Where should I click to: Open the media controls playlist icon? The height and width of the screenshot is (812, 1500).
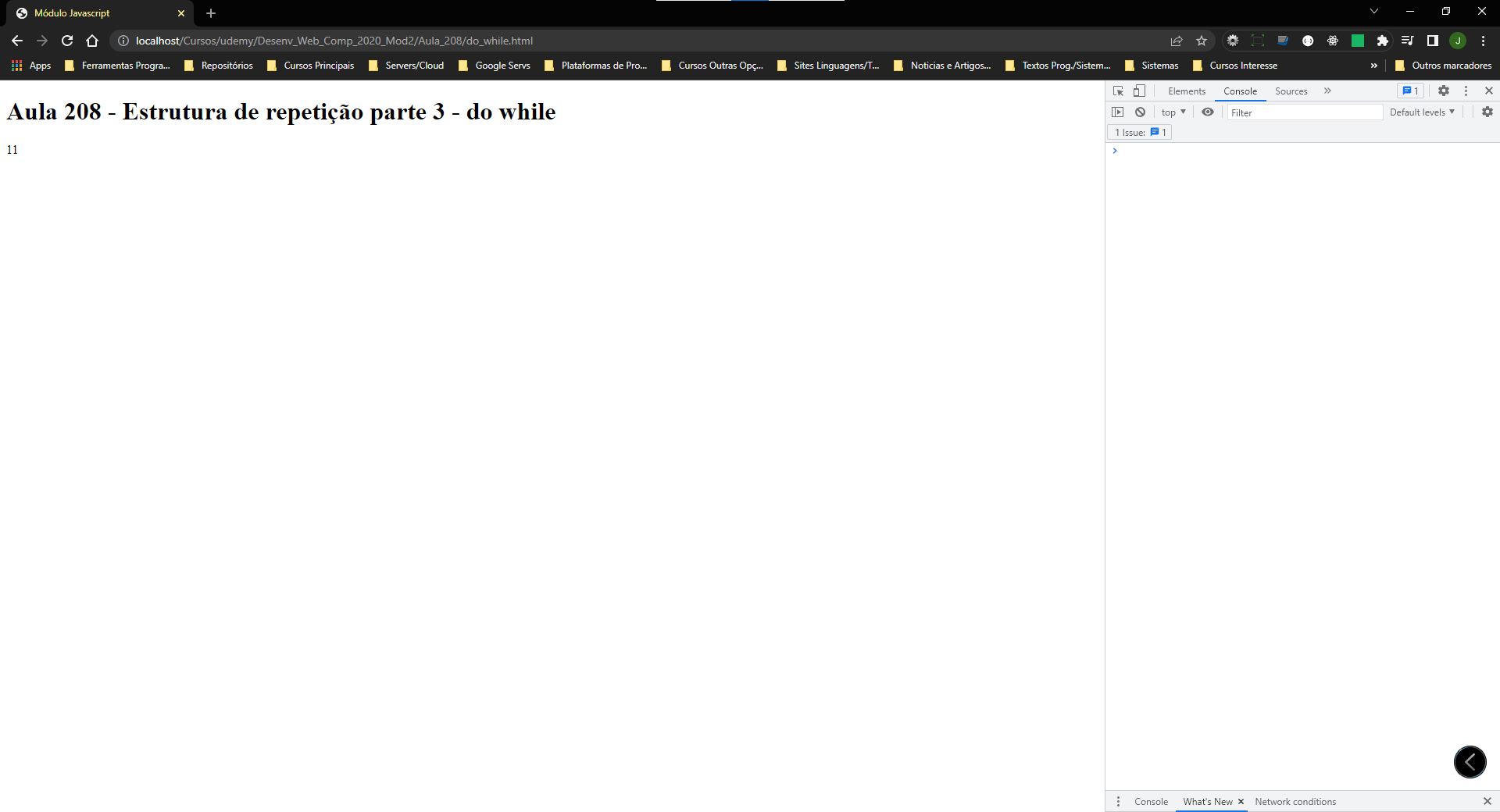(1408, 41)
